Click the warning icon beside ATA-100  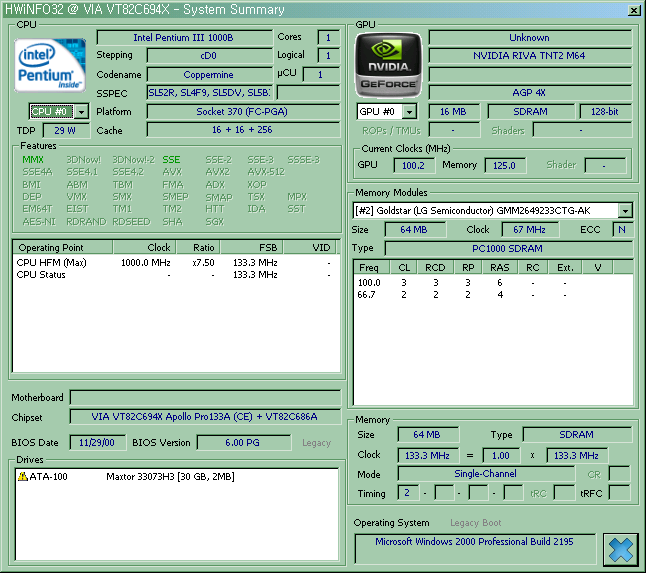tap(23, 477)
